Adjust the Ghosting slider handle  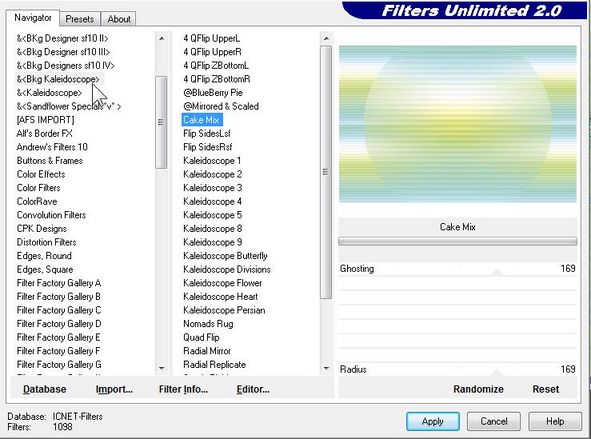(497, 272)
